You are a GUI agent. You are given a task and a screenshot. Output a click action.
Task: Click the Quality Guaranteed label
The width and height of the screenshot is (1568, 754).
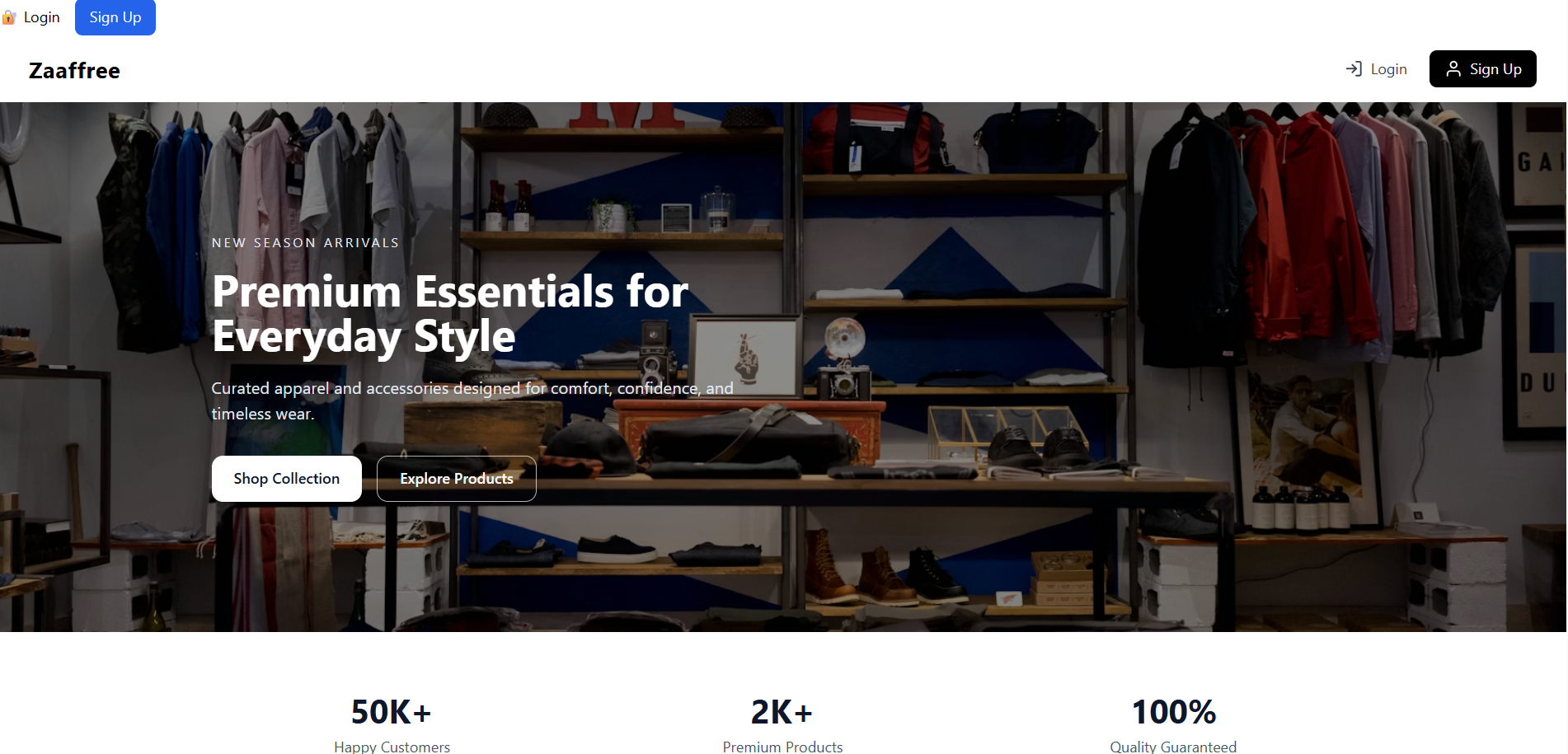coord(1172,747)
